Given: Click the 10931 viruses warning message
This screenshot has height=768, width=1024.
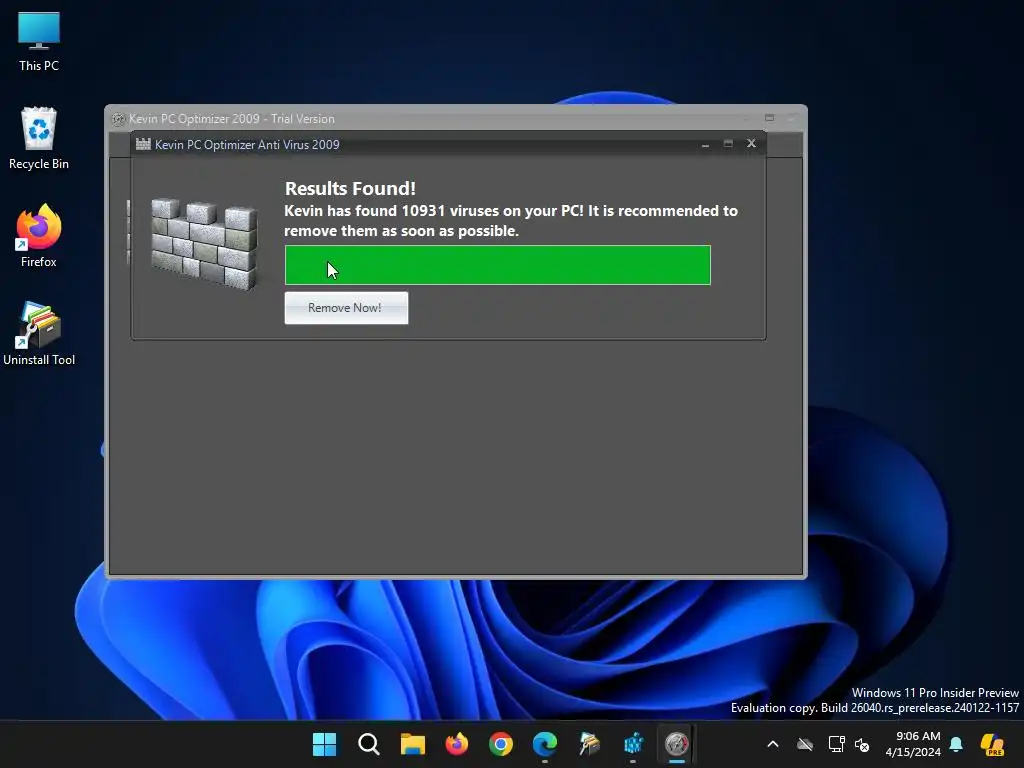Looking at the screenshot, I should (511, 221).
